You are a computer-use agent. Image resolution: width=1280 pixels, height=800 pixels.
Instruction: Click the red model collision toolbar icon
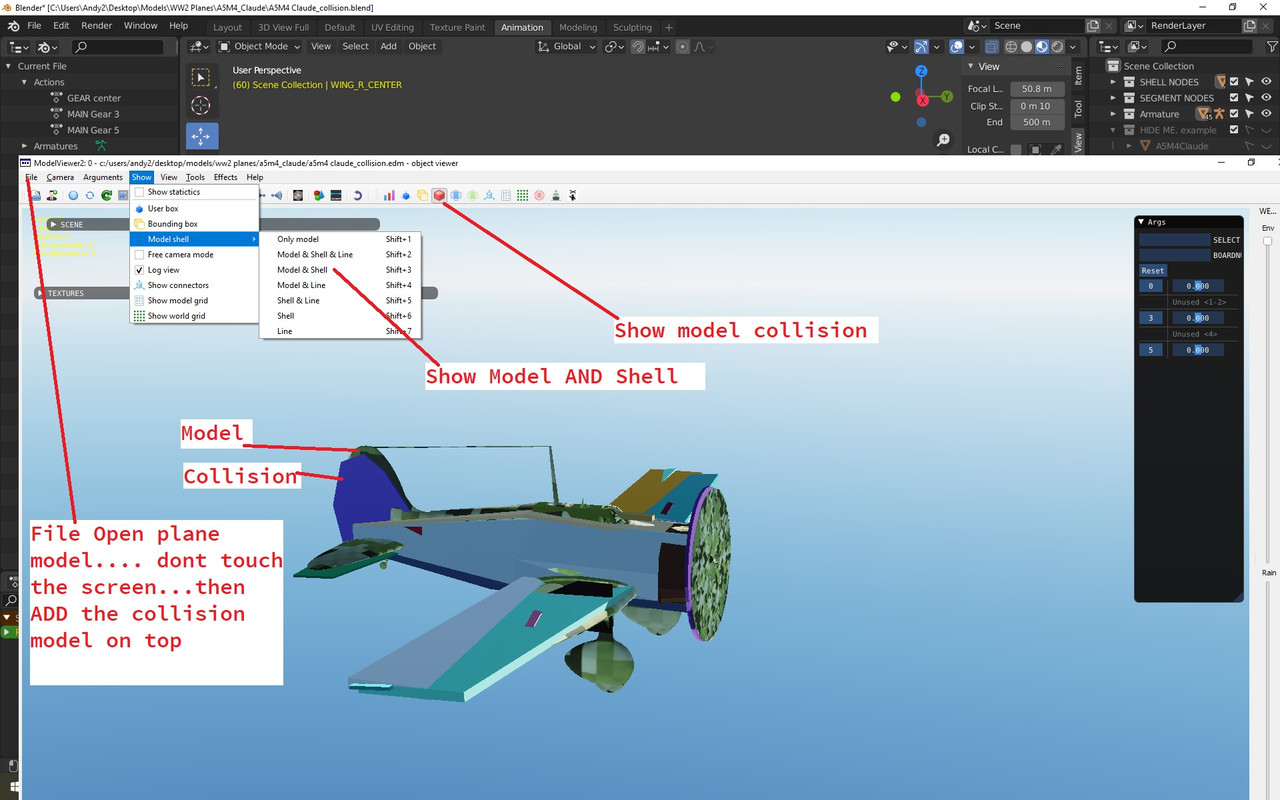point(440,196)
